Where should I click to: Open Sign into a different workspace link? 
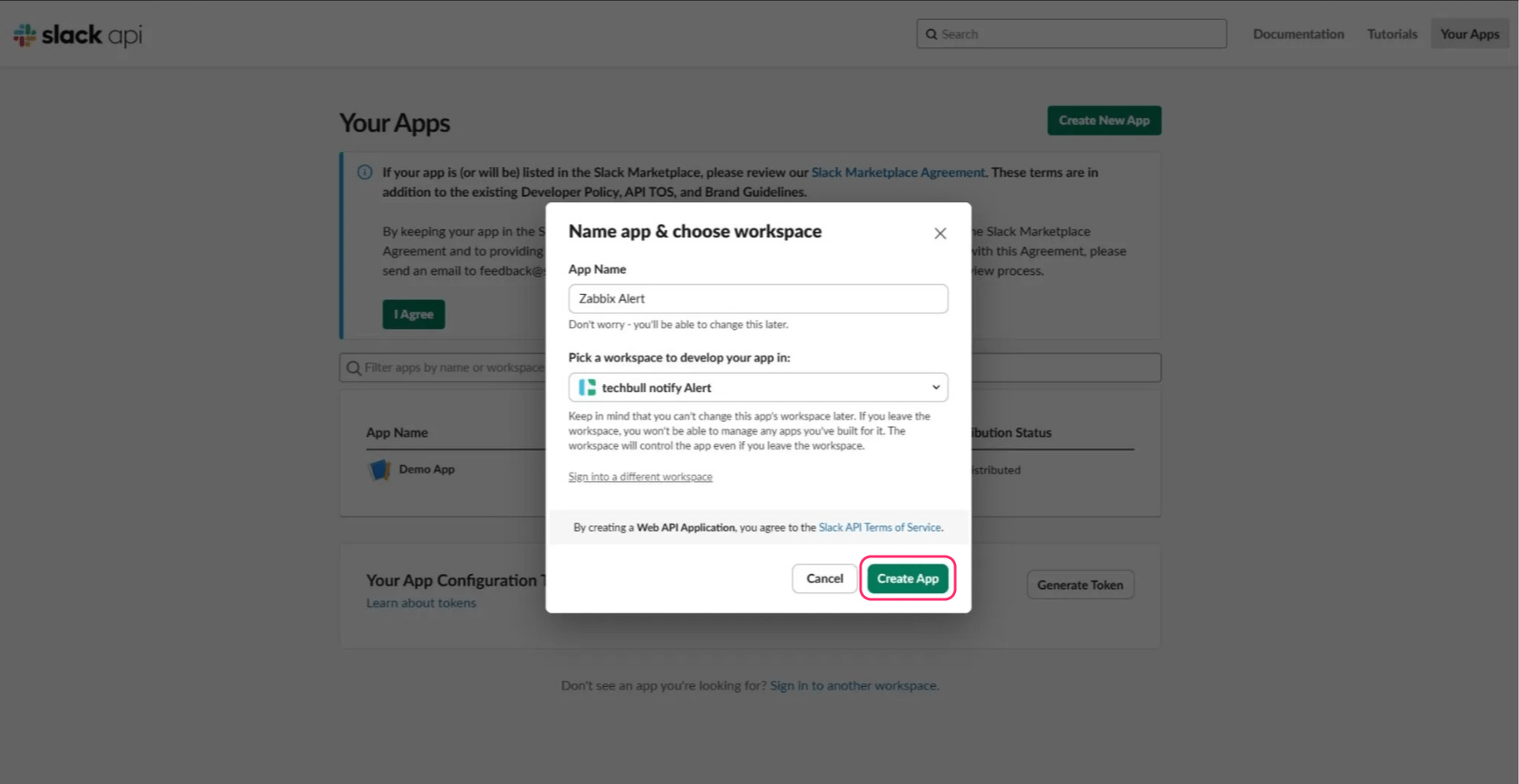click(640, 477)
